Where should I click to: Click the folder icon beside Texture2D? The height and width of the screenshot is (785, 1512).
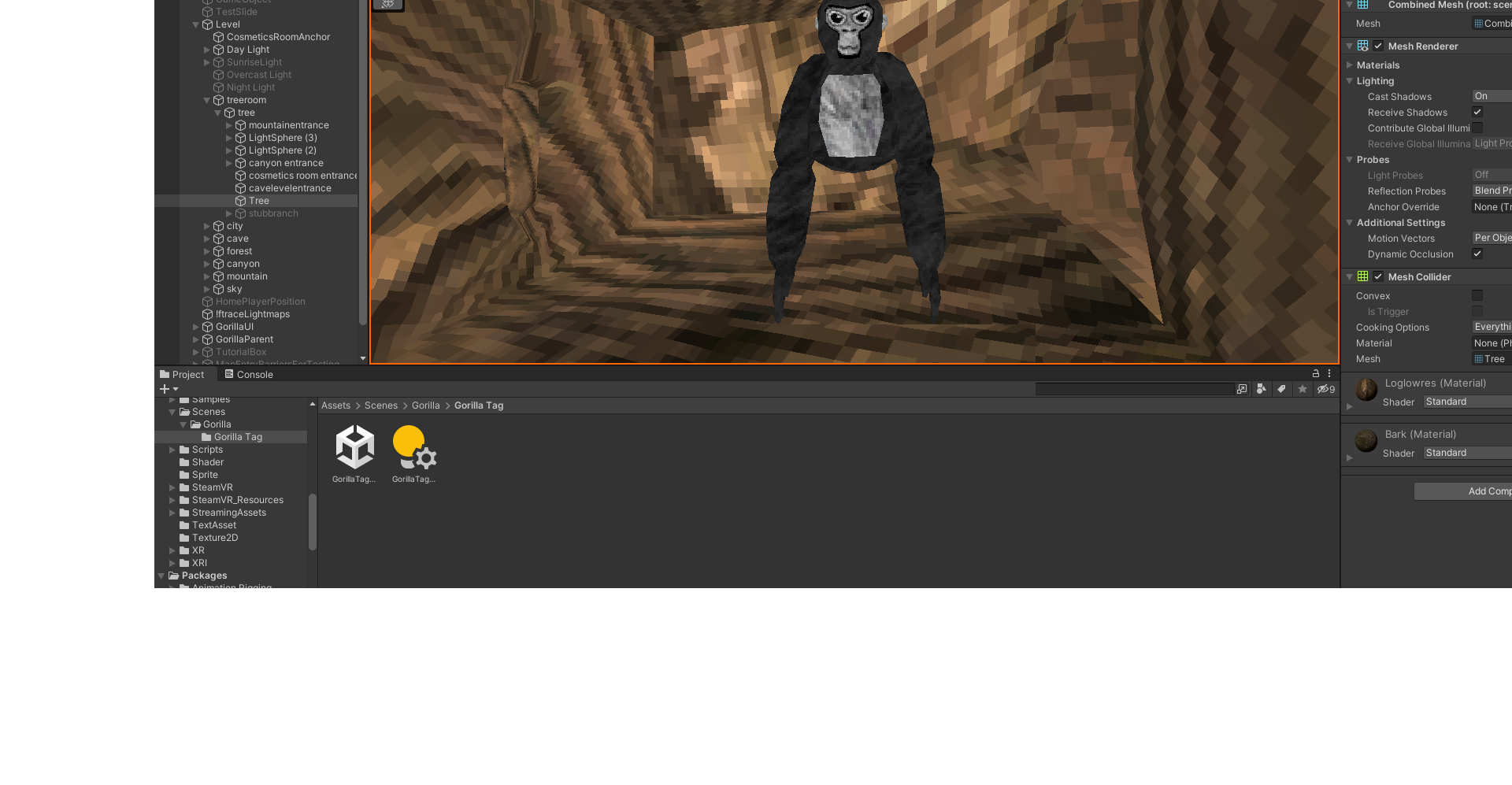184,538
